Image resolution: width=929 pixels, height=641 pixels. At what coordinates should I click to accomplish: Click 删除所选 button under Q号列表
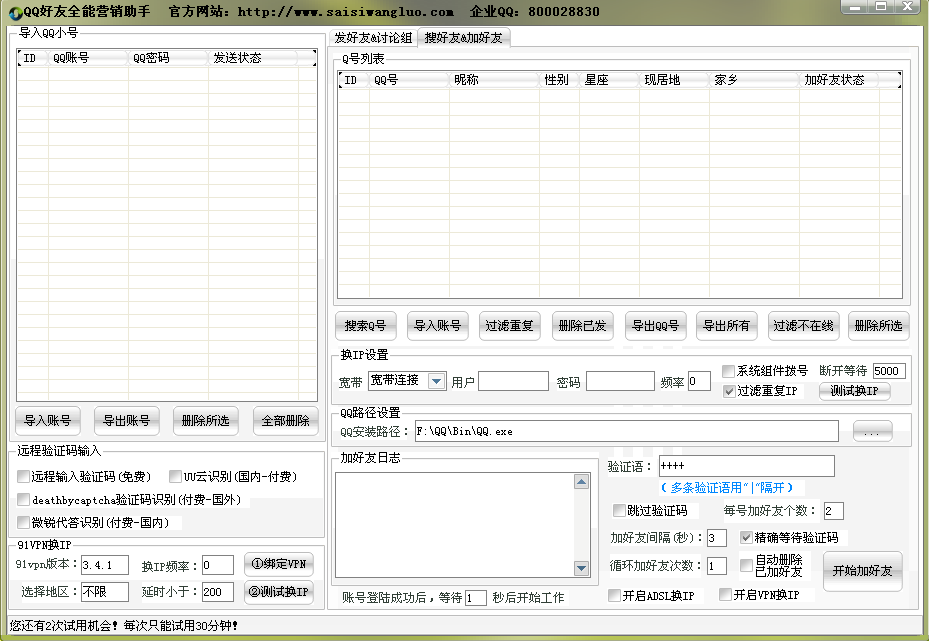point(878,326)
